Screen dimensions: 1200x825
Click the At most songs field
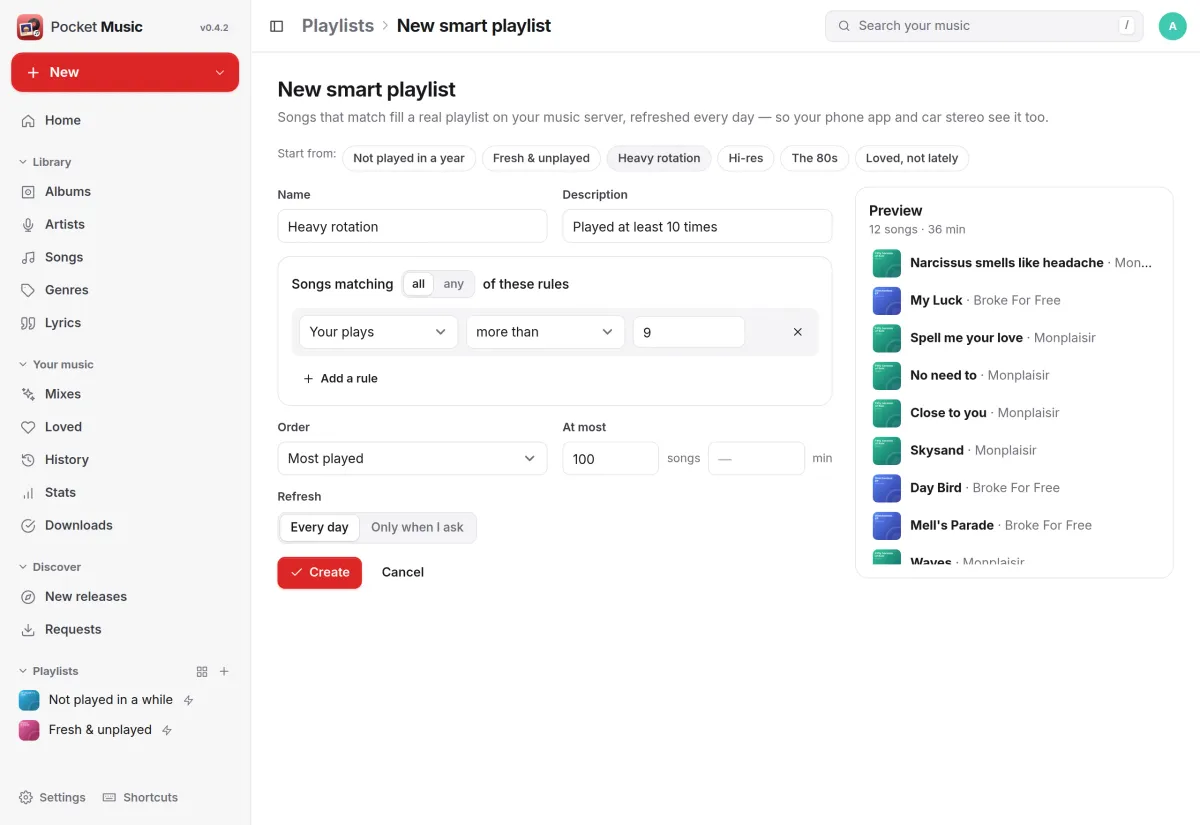coord(611,458)
